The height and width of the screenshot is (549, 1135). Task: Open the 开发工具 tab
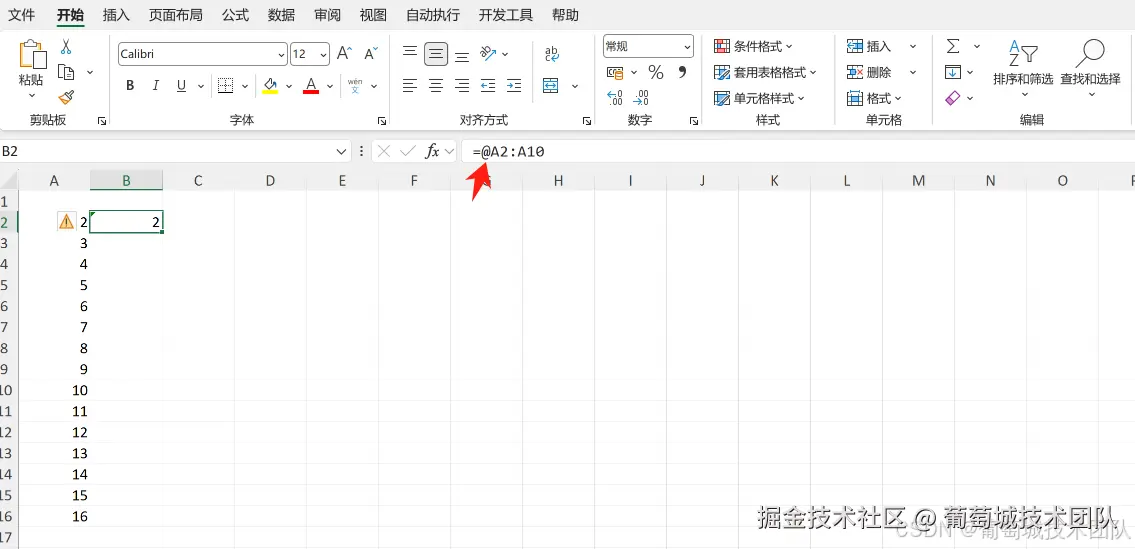pyautogui.click(x=505, y=14)
